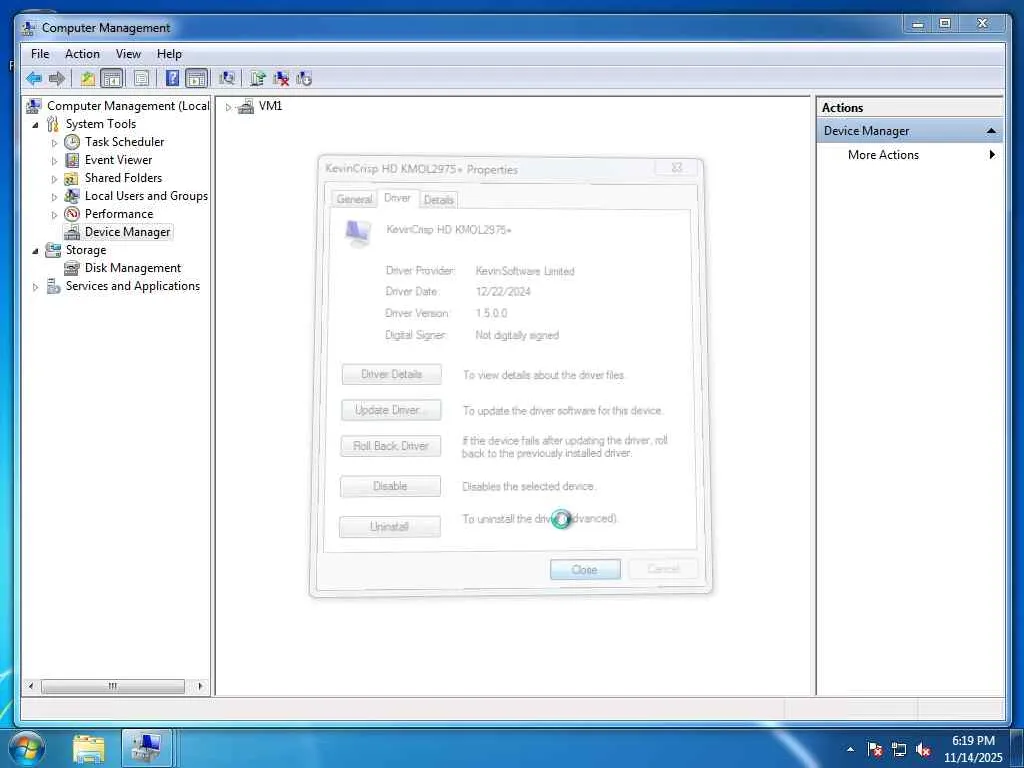Click the console tree scrollbar right arrow
The width and height of the screenshot is (1024, 768).
[x=200, y=686]
